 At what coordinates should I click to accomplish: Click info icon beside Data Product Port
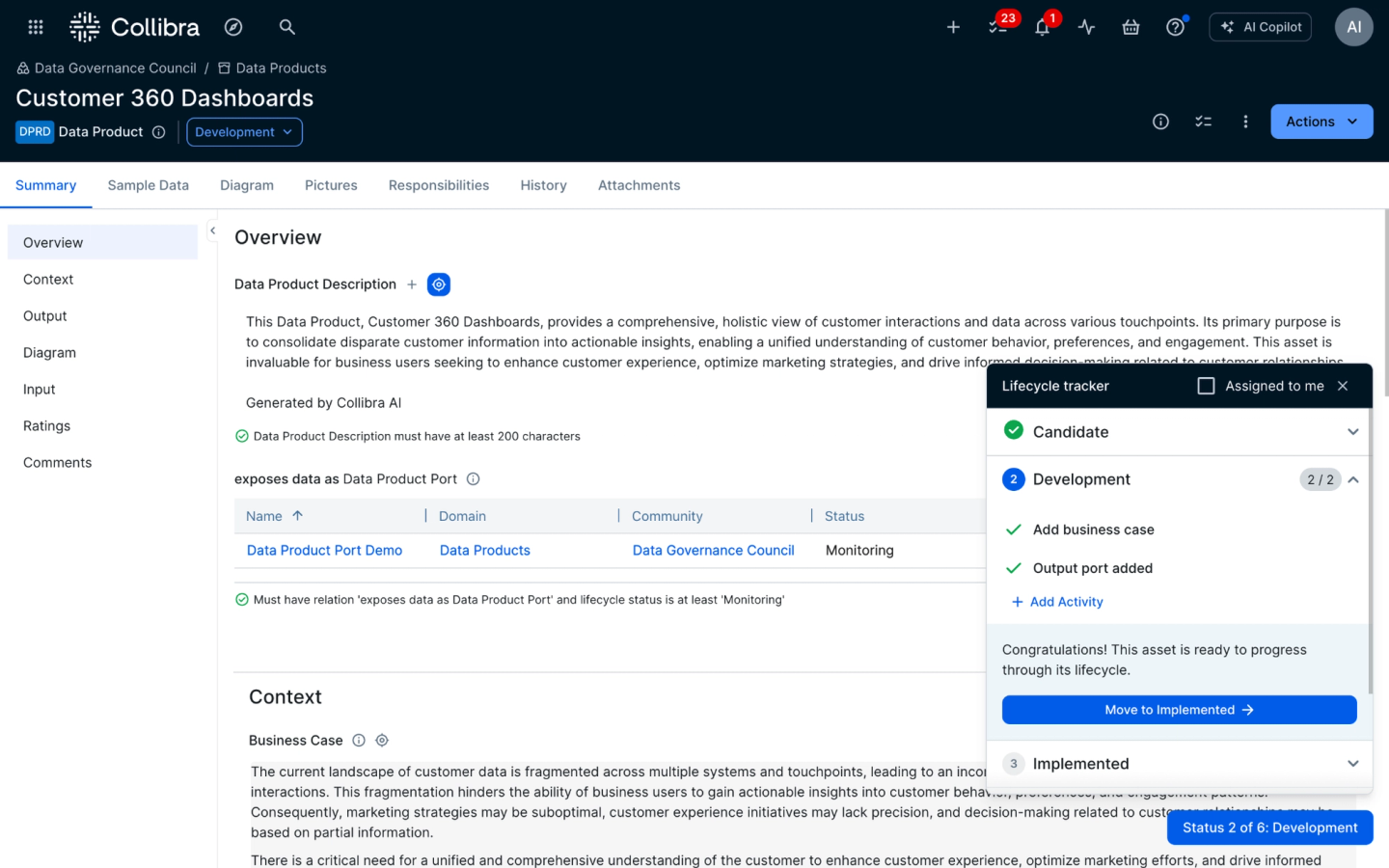(474, 479)
